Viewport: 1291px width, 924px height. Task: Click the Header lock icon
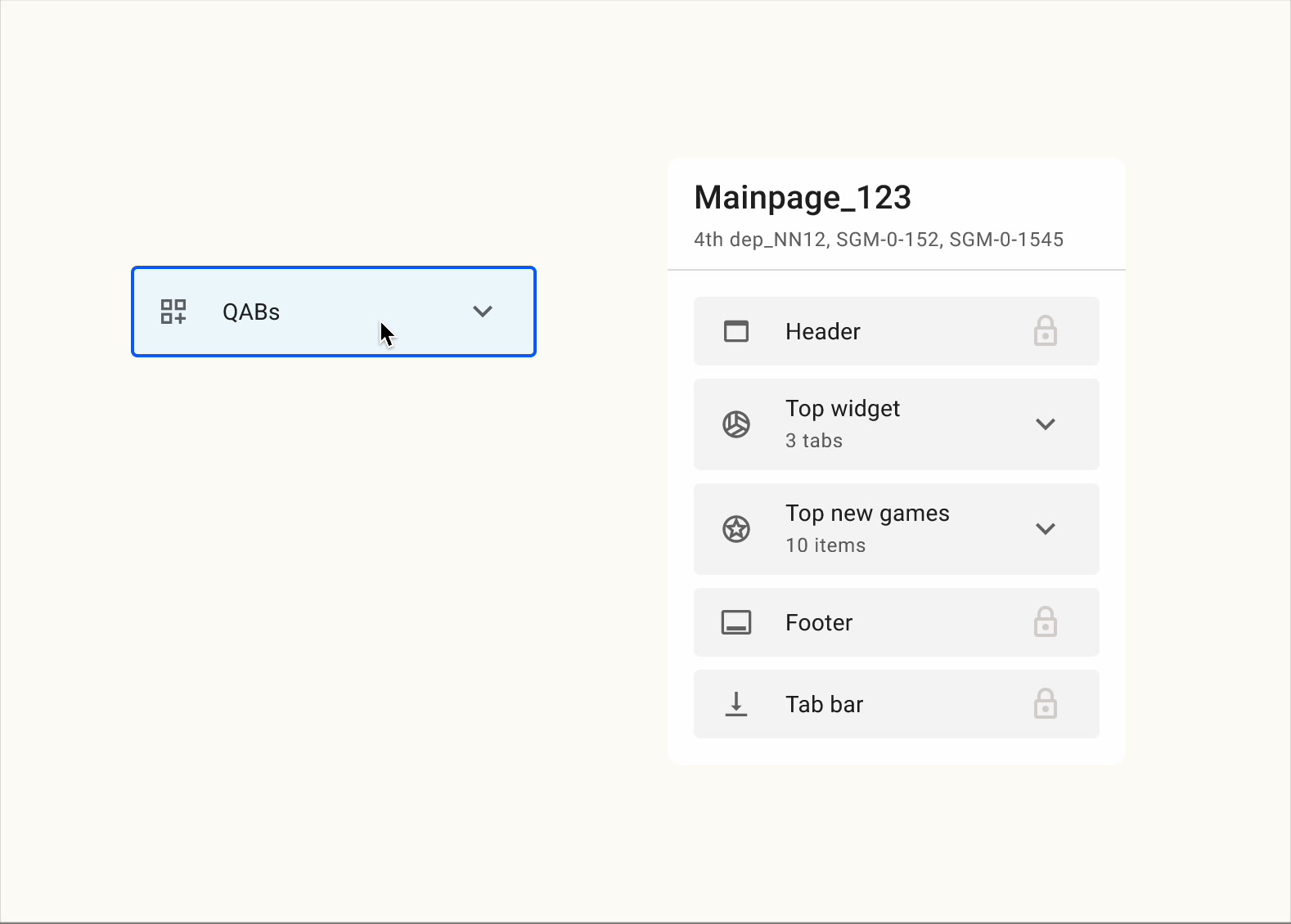point(1046,331)
